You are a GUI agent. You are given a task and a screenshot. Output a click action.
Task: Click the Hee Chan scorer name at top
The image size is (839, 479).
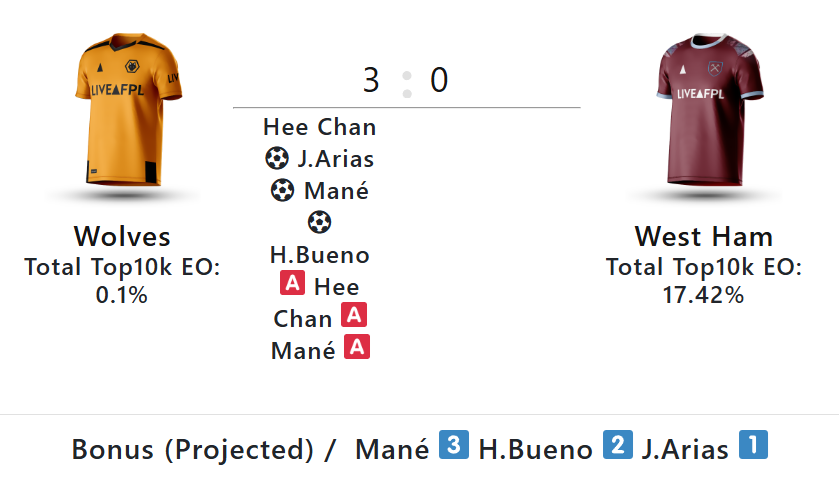(x=320, y=127)
